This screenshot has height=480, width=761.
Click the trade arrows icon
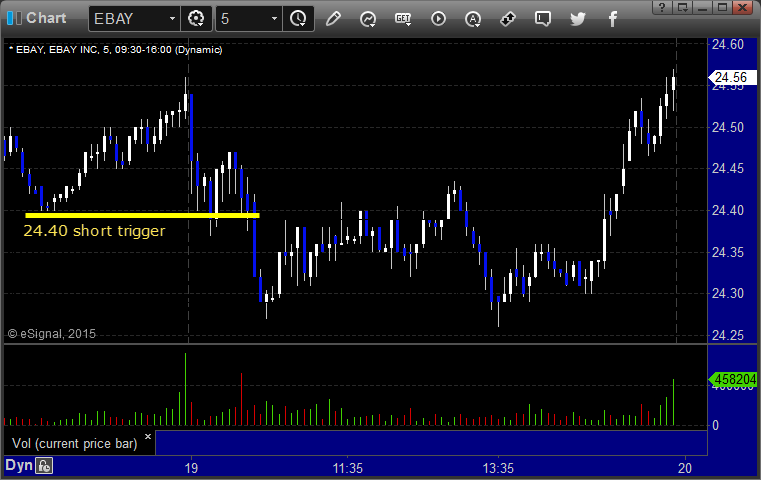coord(508,19)
